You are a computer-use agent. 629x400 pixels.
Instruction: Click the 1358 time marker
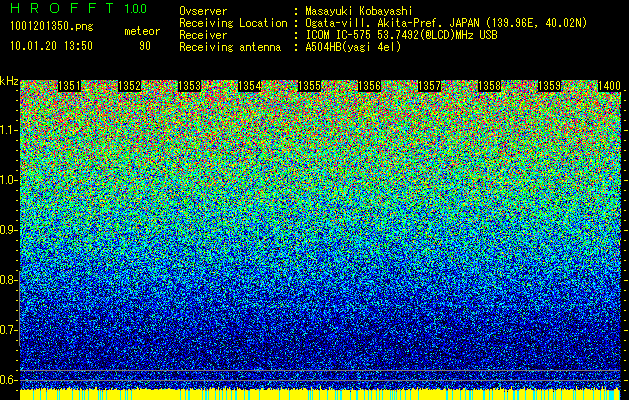tap(489, 86)
